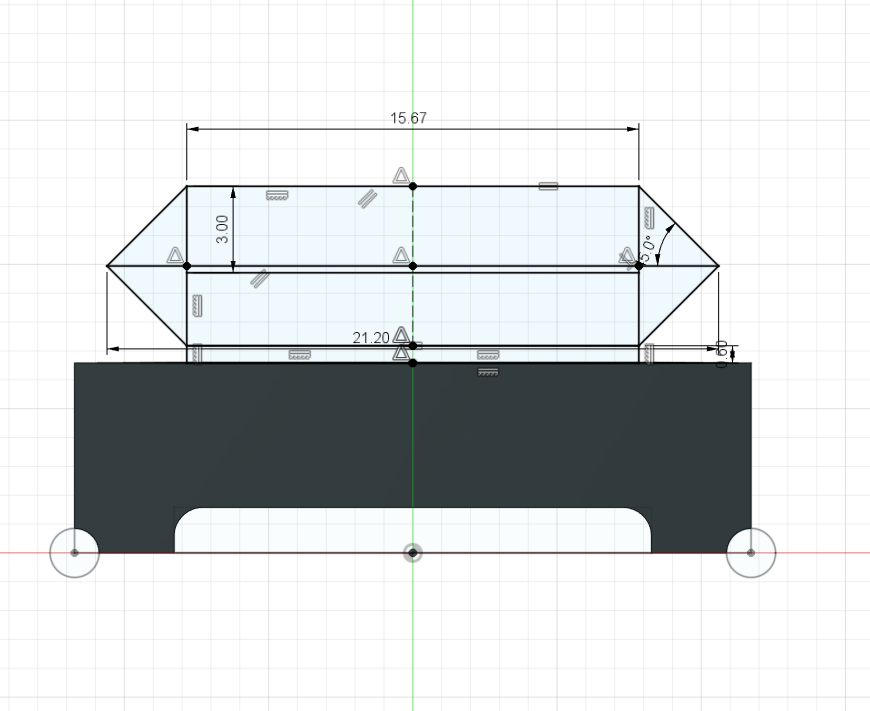This screenshot has width=870, height=711.
Task: Click vertical glyph at thin strip left end
Action: [x=197, y=354]
